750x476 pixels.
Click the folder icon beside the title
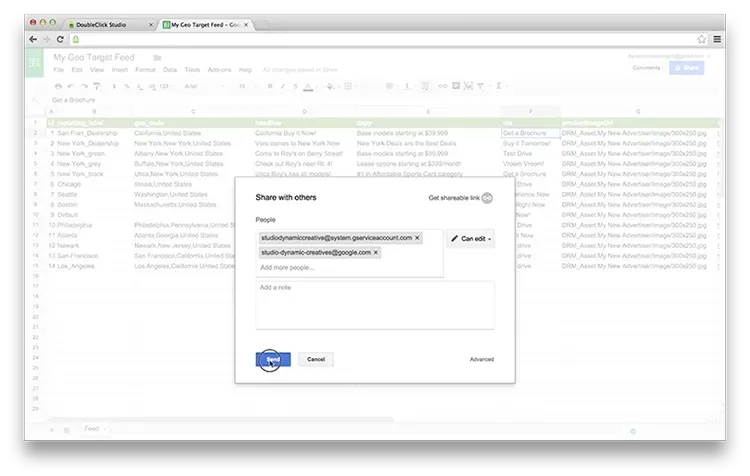click(x=157, y=58)
